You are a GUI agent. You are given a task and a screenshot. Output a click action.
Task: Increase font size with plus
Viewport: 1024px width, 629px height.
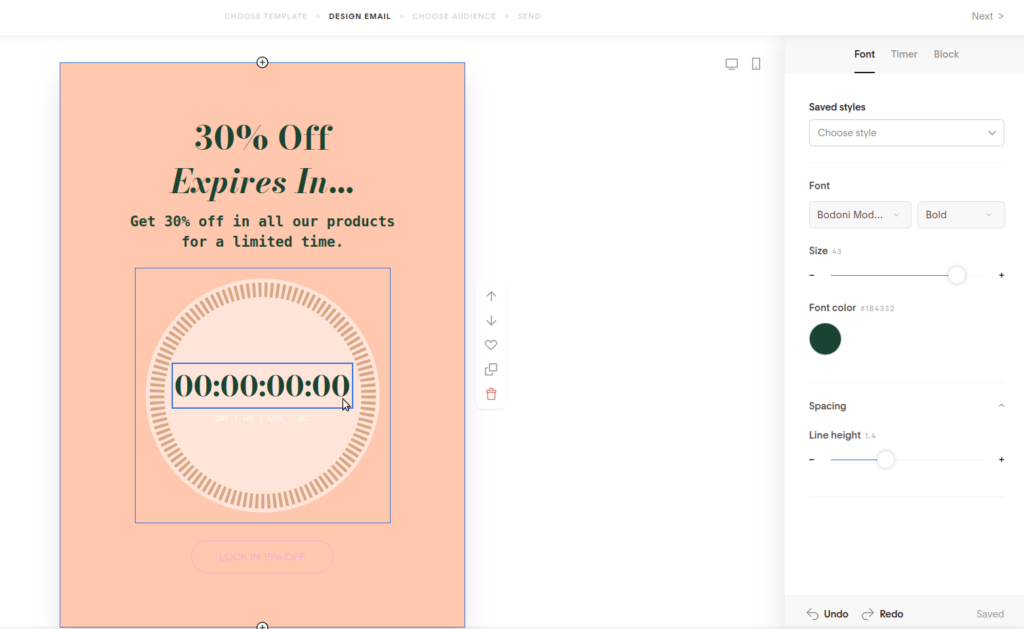click(1001, 276)
